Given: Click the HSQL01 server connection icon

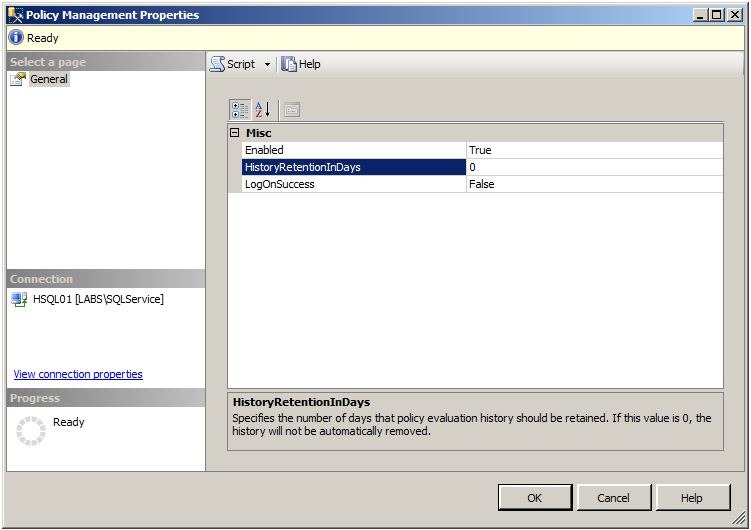Looking at the screenshot, I should [19, 300].
